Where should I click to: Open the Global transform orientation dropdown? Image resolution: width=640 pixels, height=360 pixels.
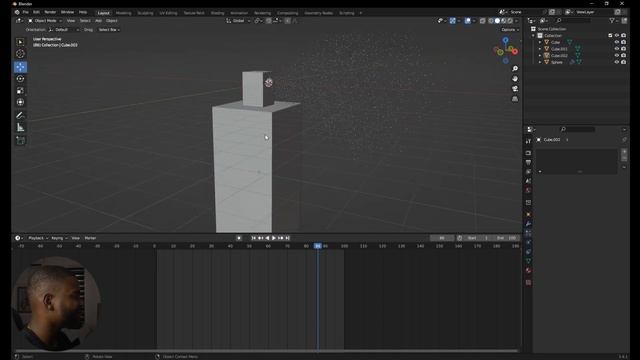pos(238,21)
